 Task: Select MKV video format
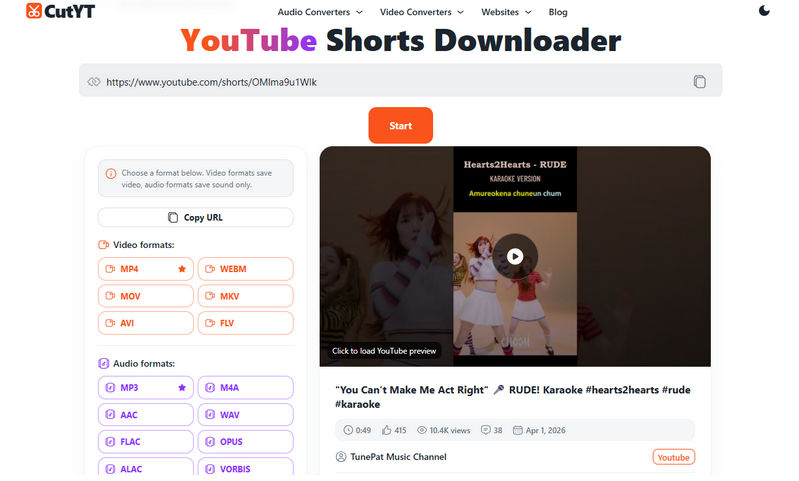pos(246,296)
